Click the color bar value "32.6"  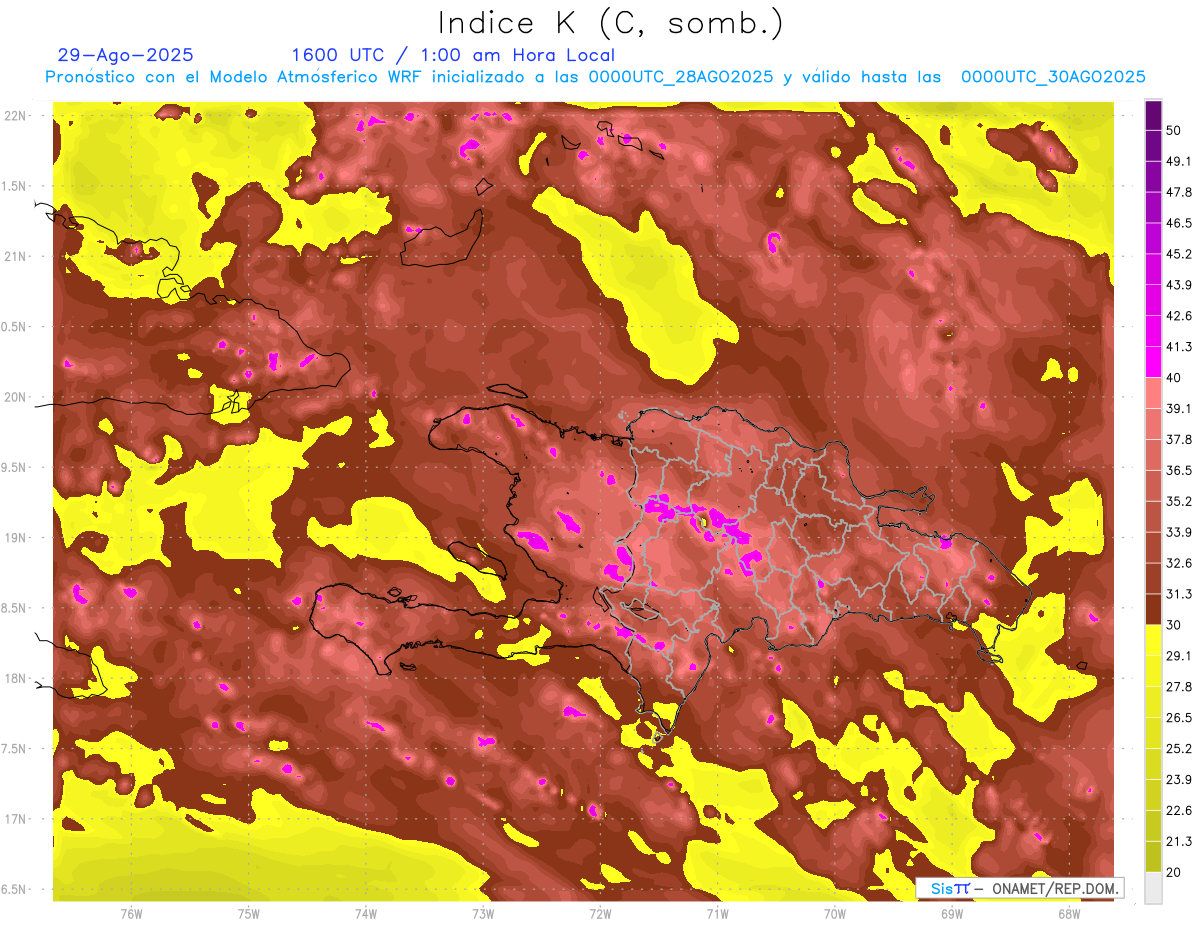pyautogui.click(x=1178, y=563)
